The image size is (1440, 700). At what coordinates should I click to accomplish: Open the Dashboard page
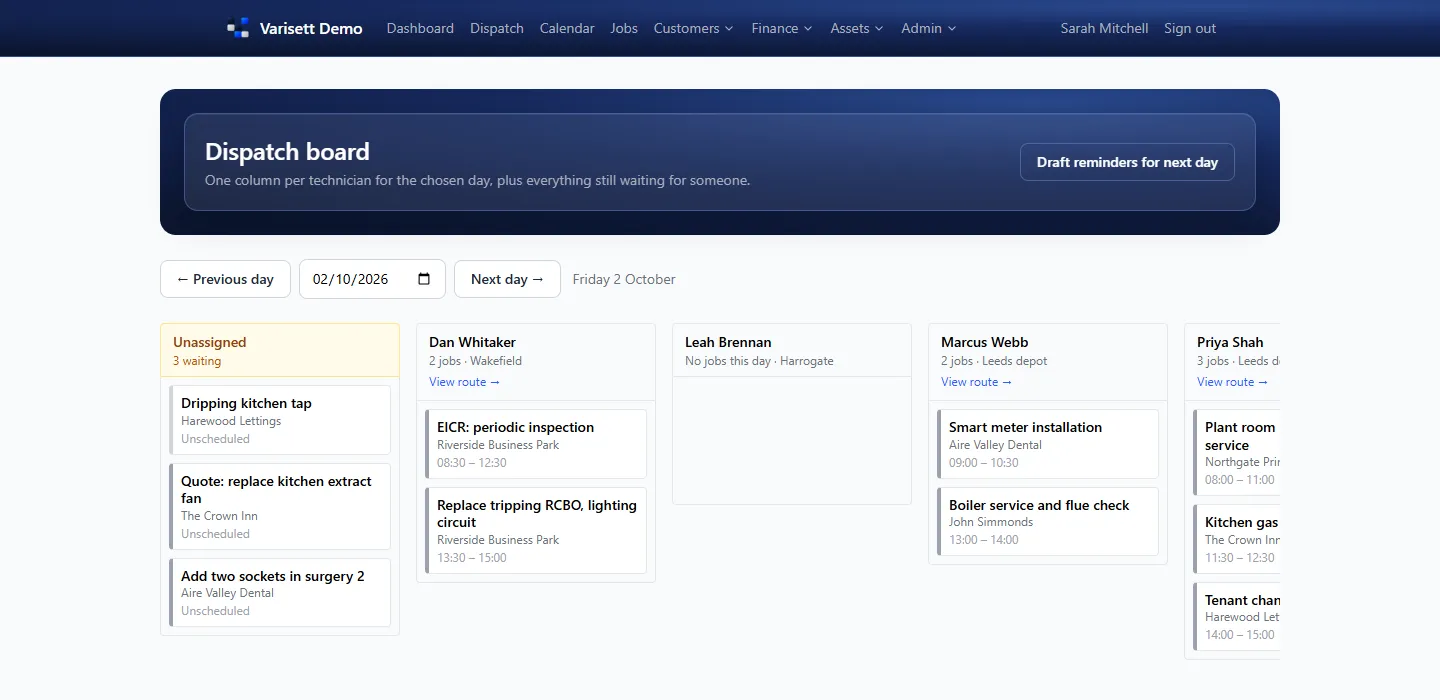click(420, 28)
